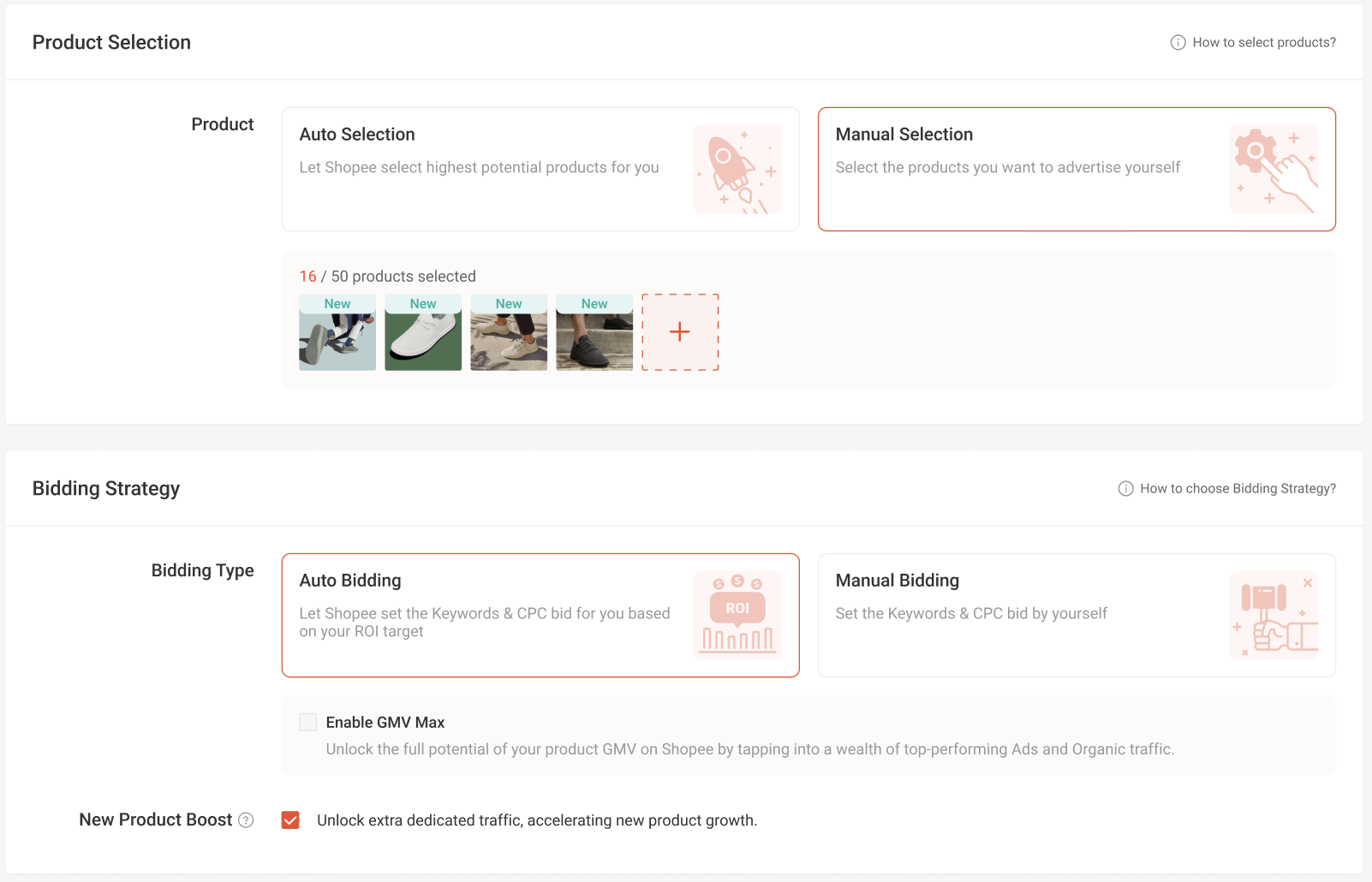Click the info icon beside 'How to select products?'
The width and height of the screenshot is (1372, 882).
pos(1178,43)
